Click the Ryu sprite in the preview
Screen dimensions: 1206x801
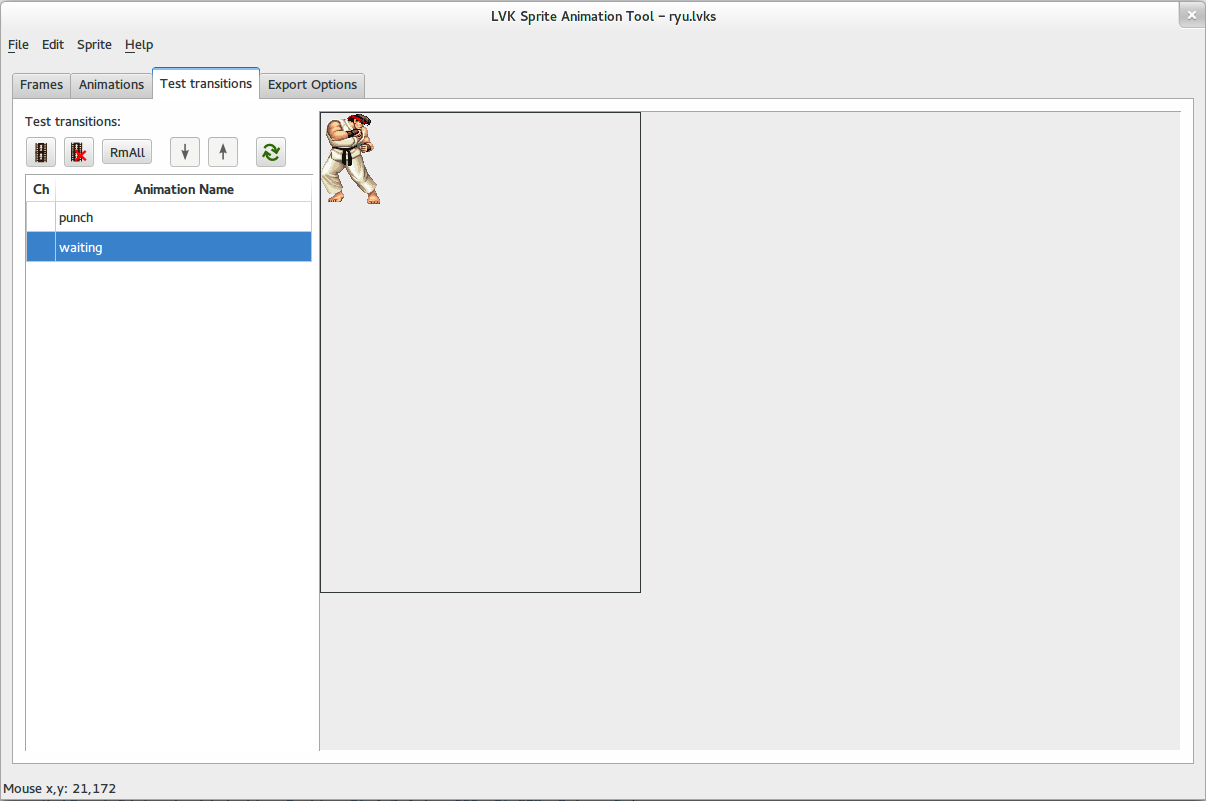[x=352, y=158]
